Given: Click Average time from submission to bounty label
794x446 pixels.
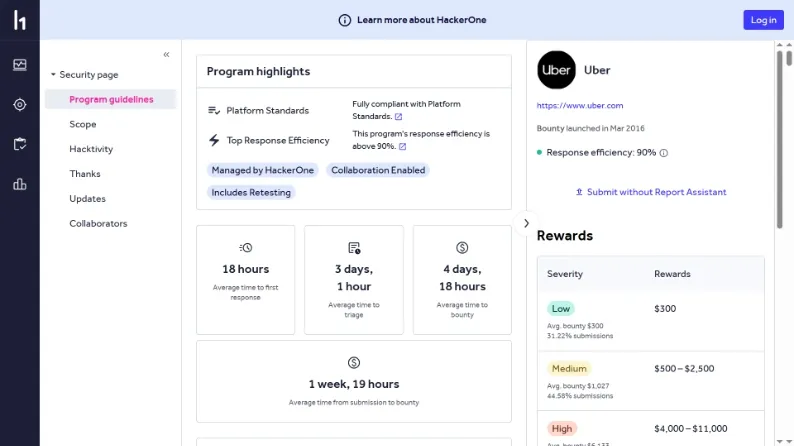Looking at the screenshot, I should point(353,402).
